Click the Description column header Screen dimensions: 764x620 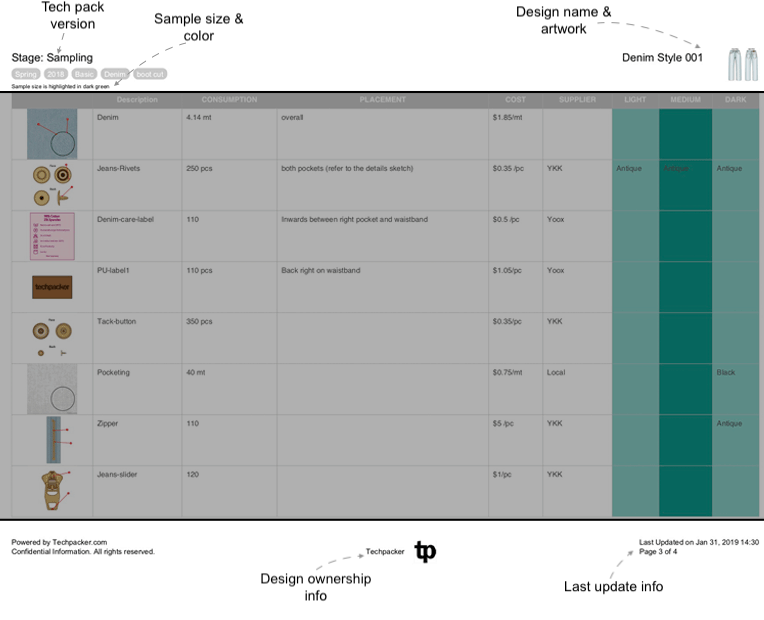(137, 99)
